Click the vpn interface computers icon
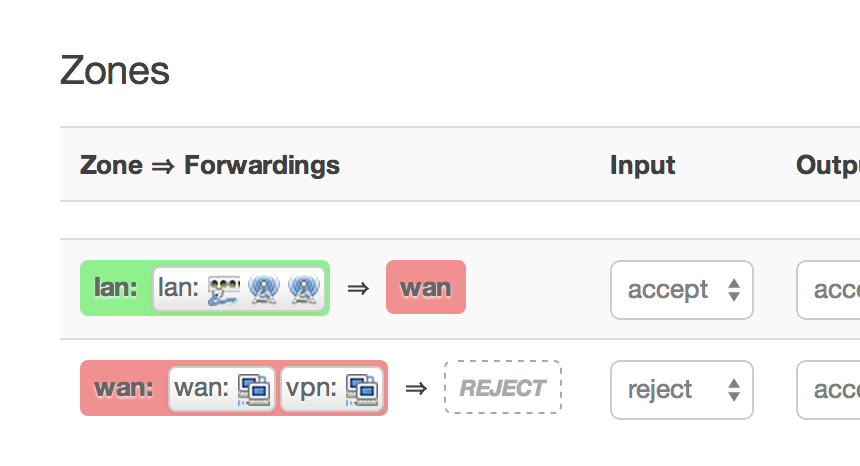 point(361,389)
